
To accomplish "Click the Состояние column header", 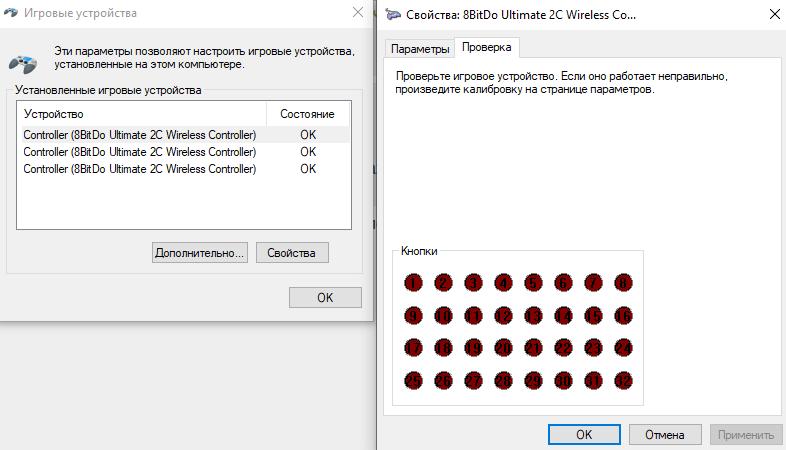I will pyautogui.click(x=308, y=114).
